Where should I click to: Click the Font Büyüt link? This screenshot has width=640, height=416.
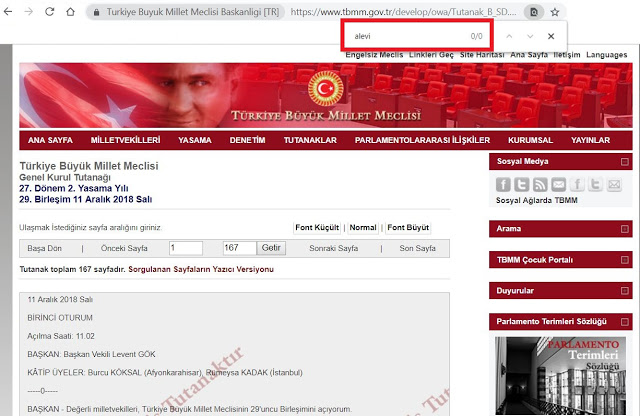click(x=408, y=228)
